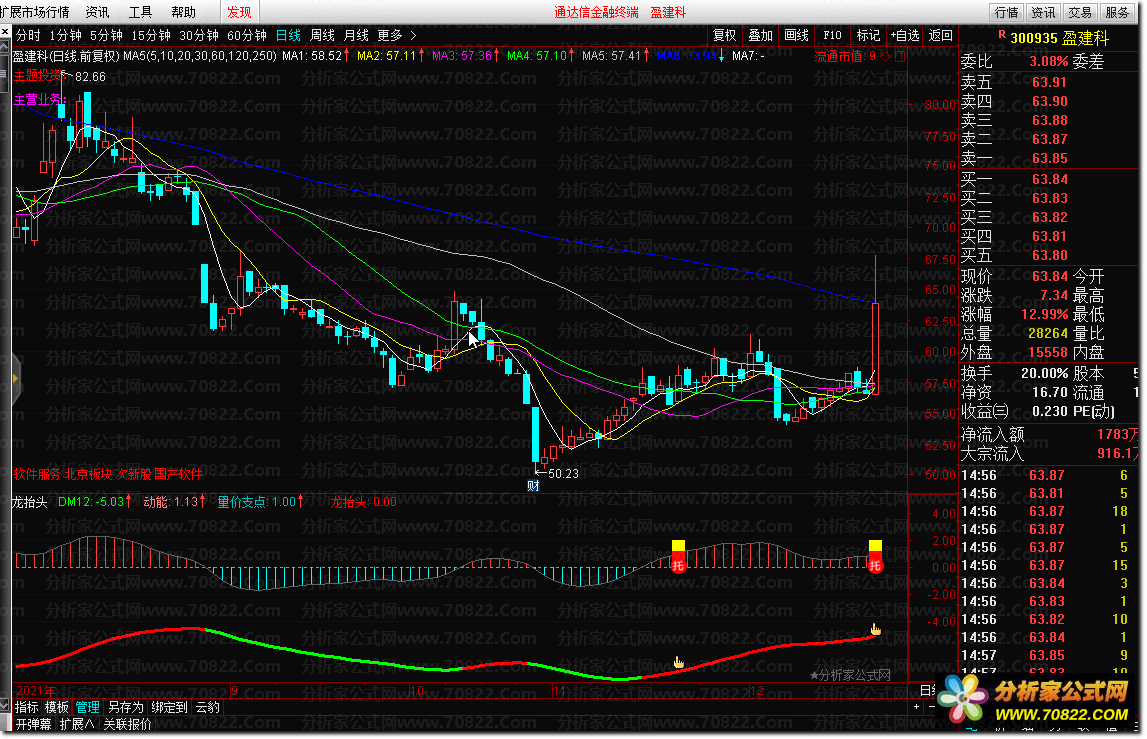The height and width of the screenshot is (739, 1147).
Task: Switch to 5分钟 chart period
Action: tap(106, 35)
